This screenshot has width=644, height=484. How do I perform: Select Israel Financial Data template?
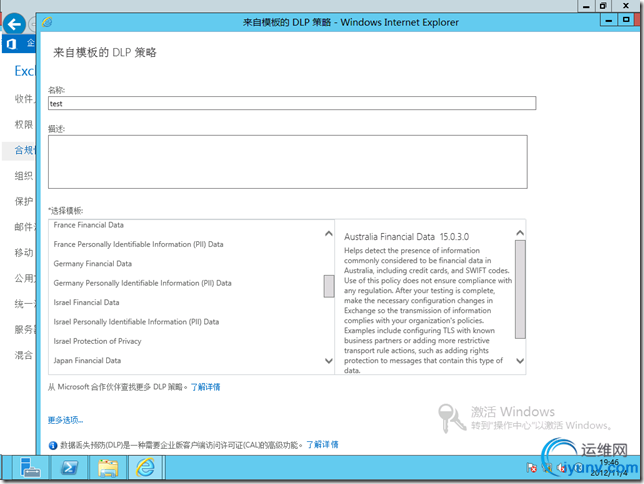click(86, 302)
